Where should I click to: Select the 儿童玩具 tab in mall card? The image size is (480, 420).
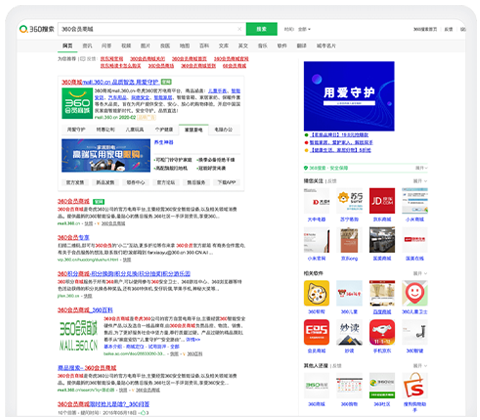pos(135,129)
